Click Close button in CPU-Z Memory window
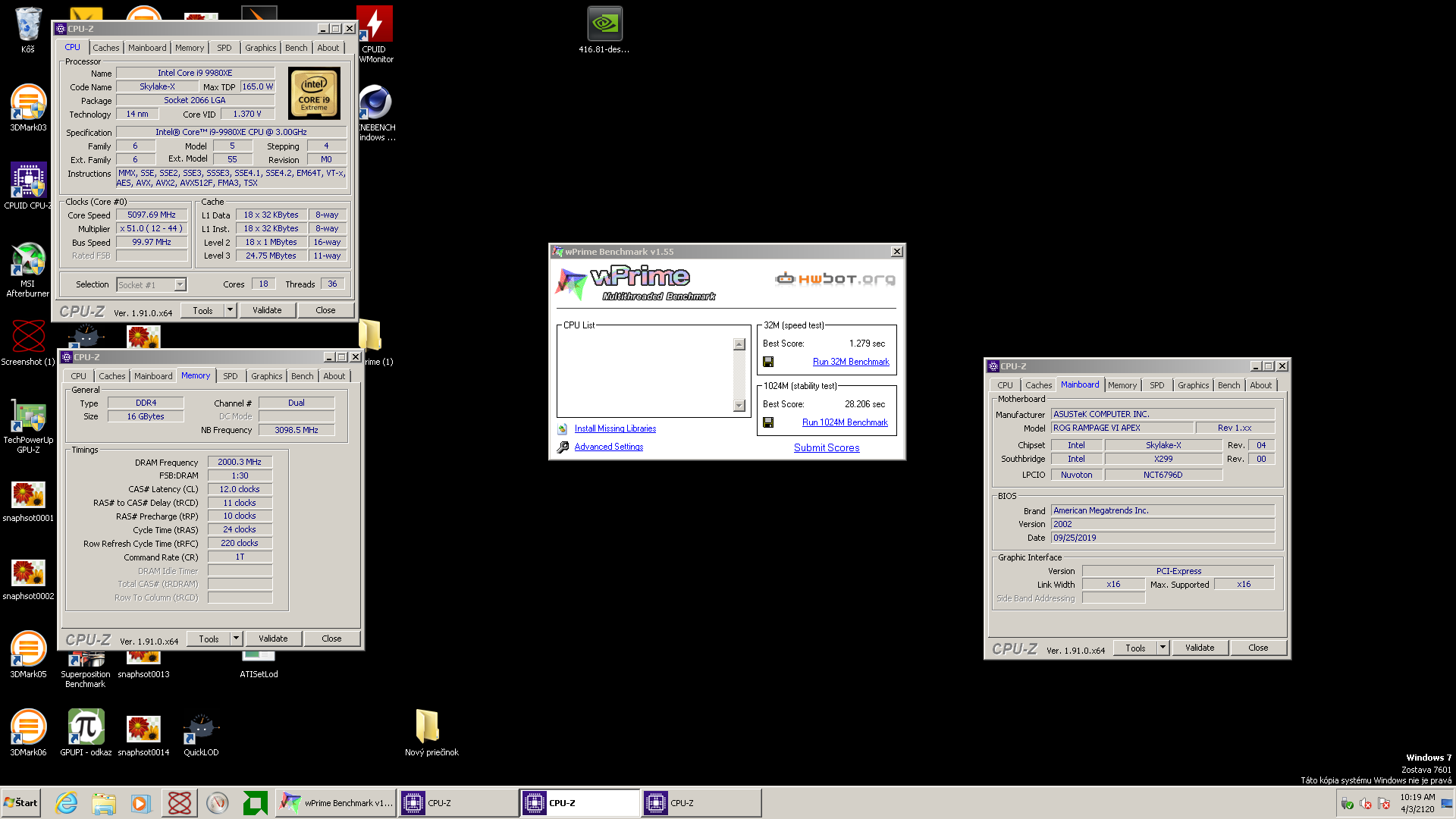The width and height of the screenshot is (1456, 819). pos(331,639)
